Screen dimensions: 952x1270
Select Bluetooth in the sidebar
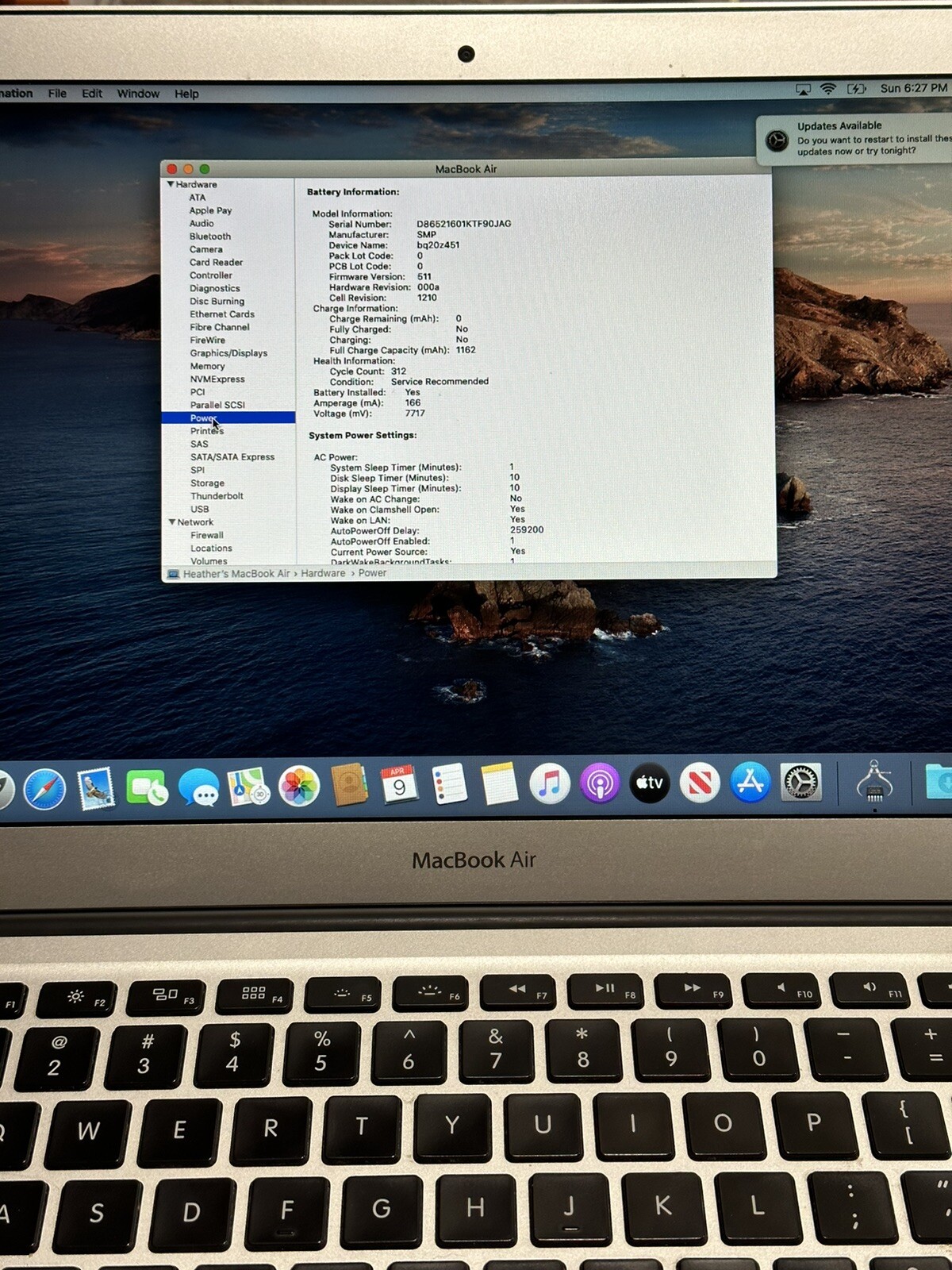tap(210, 237)
